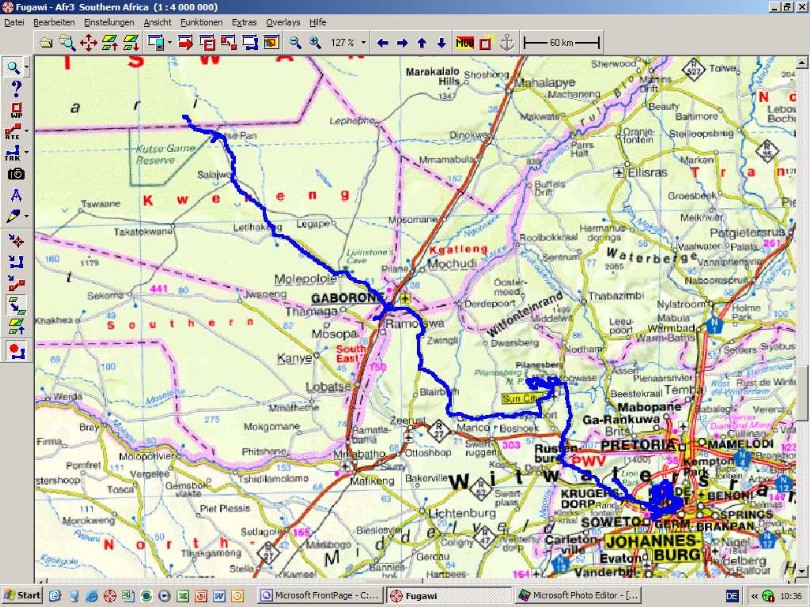Open the Einstellungen menu
The width and height of the screenshot is (810, 607).
click(109, 22)
